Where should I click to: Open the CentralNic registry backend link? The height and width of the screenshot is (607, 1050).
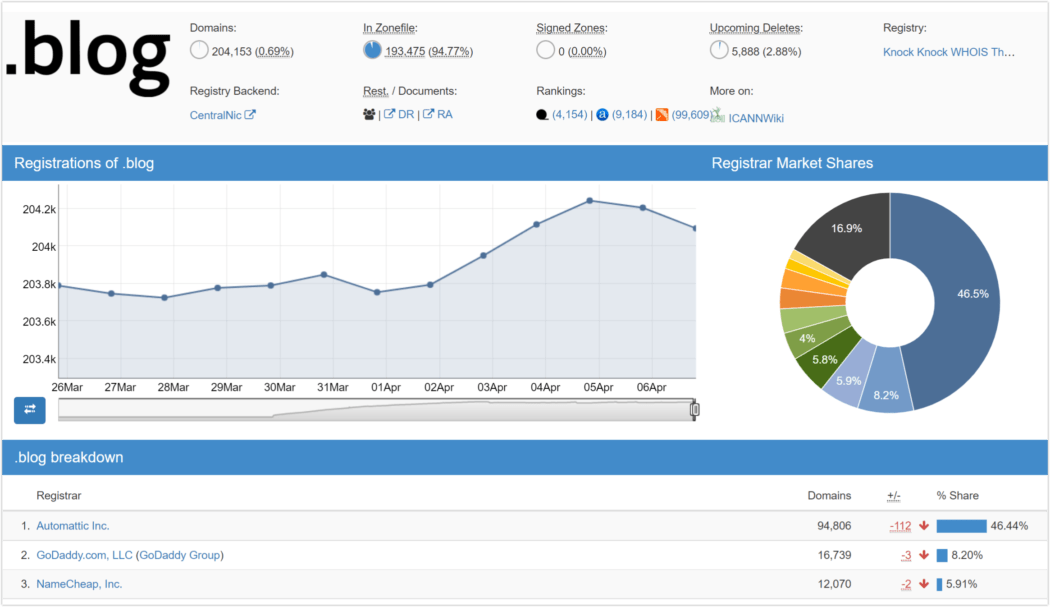[222, 115]
